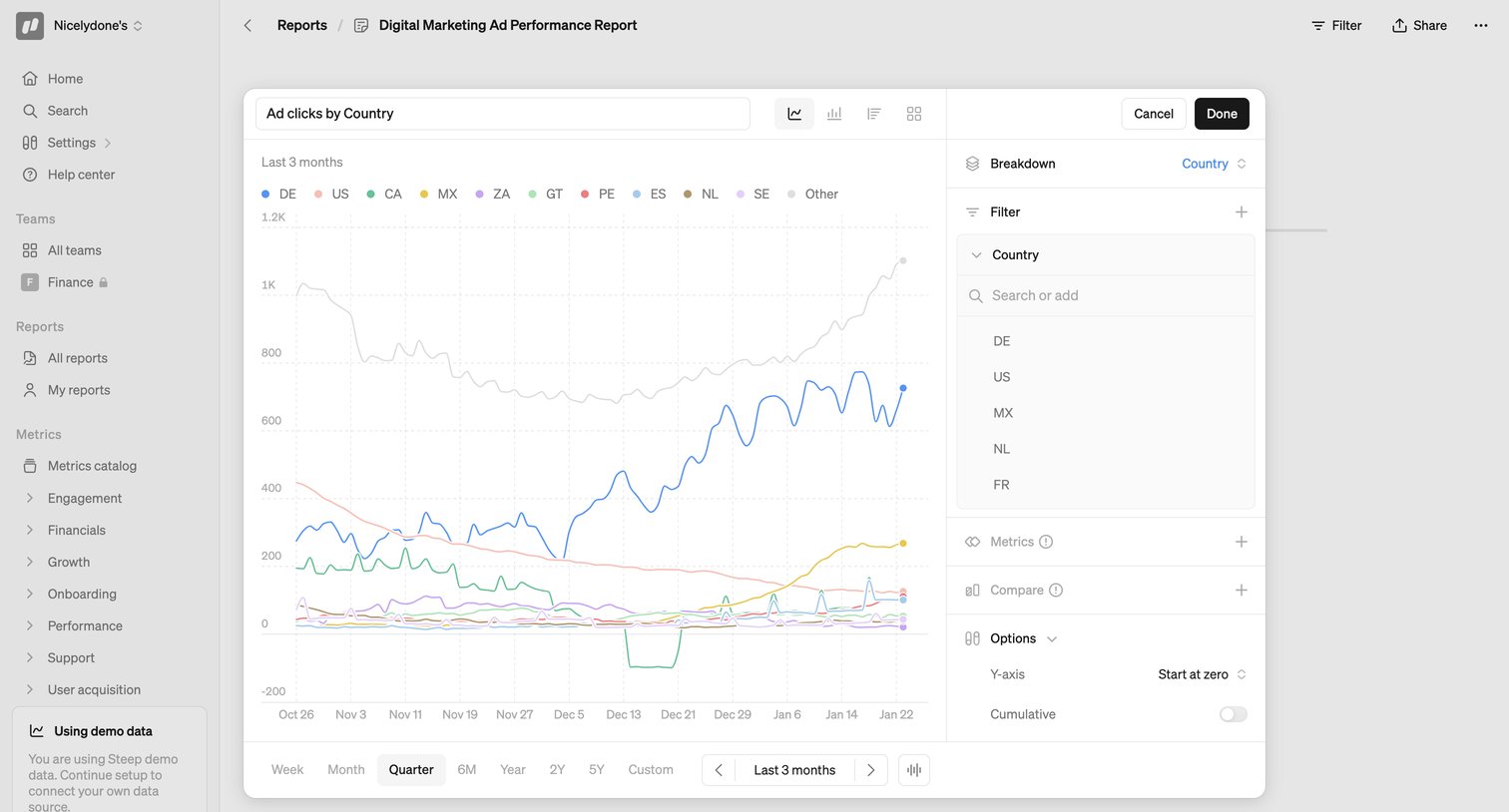Open the Reports breadcrumb link
The width and height of the screenshot is (1509, 812).
(x=302, y=25)
